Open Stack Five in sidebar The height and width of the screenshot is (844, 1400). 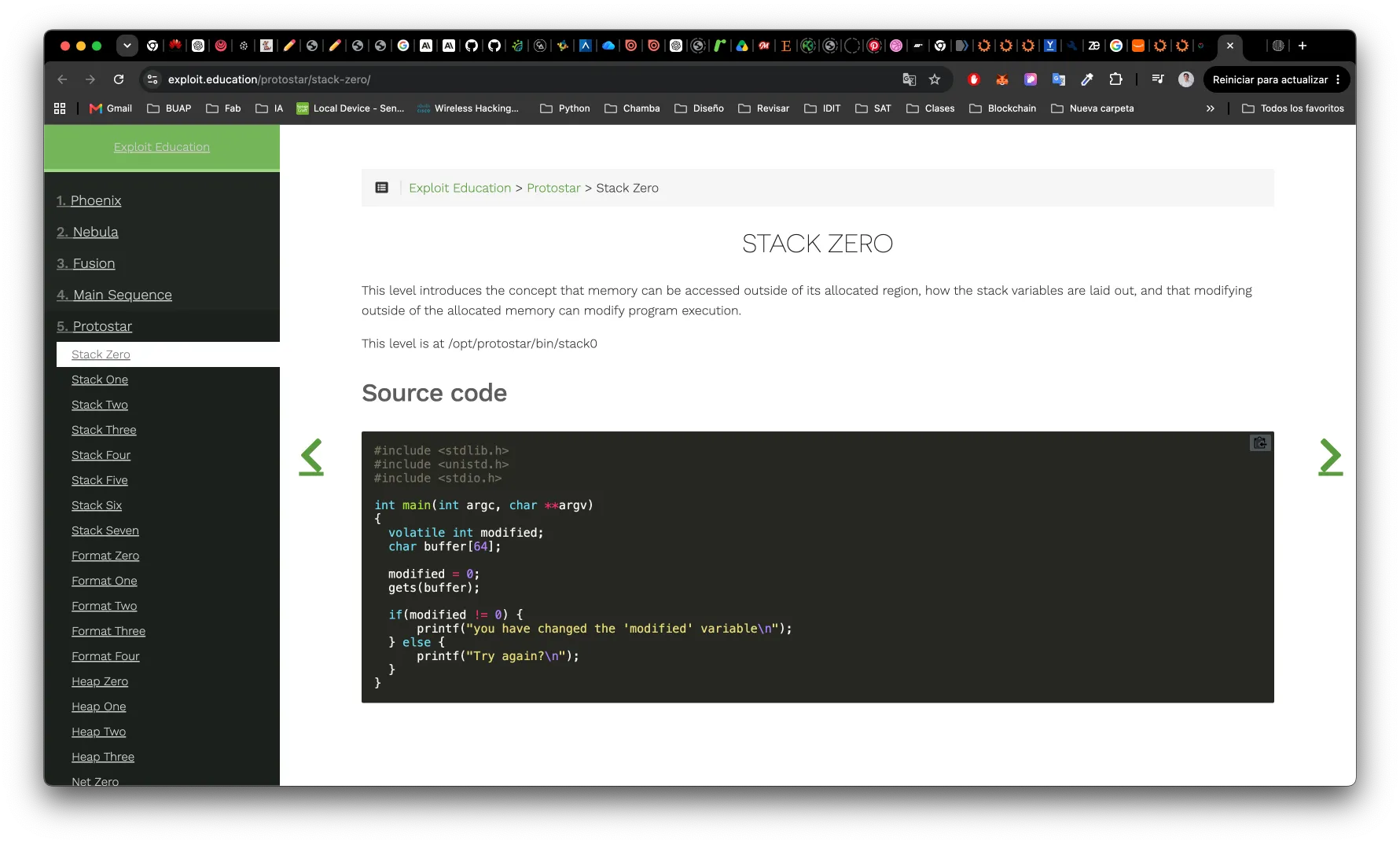click(100, 480)
